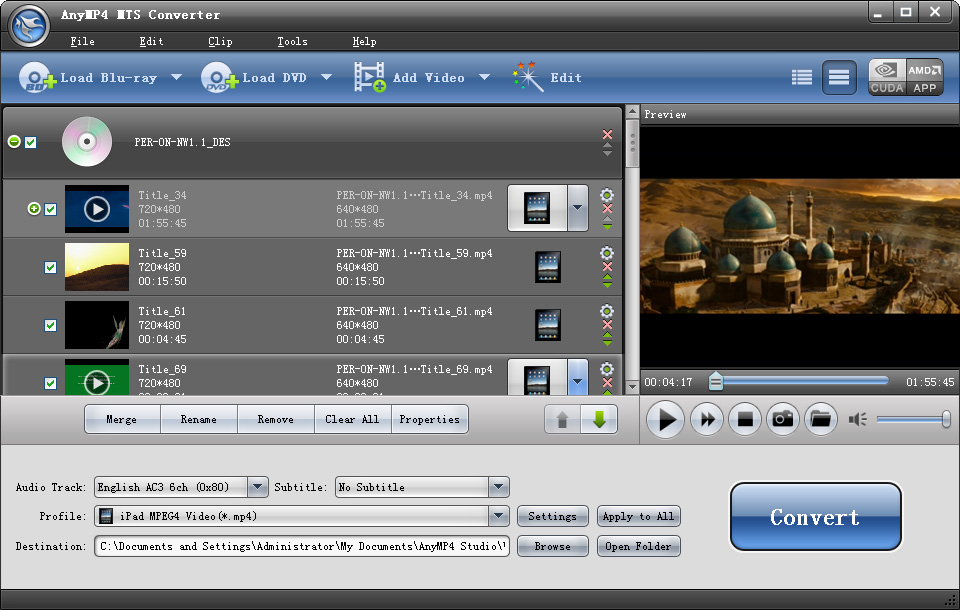Open Title_34 output profile dropdown

pyautogui.click(x=577, y=208)
